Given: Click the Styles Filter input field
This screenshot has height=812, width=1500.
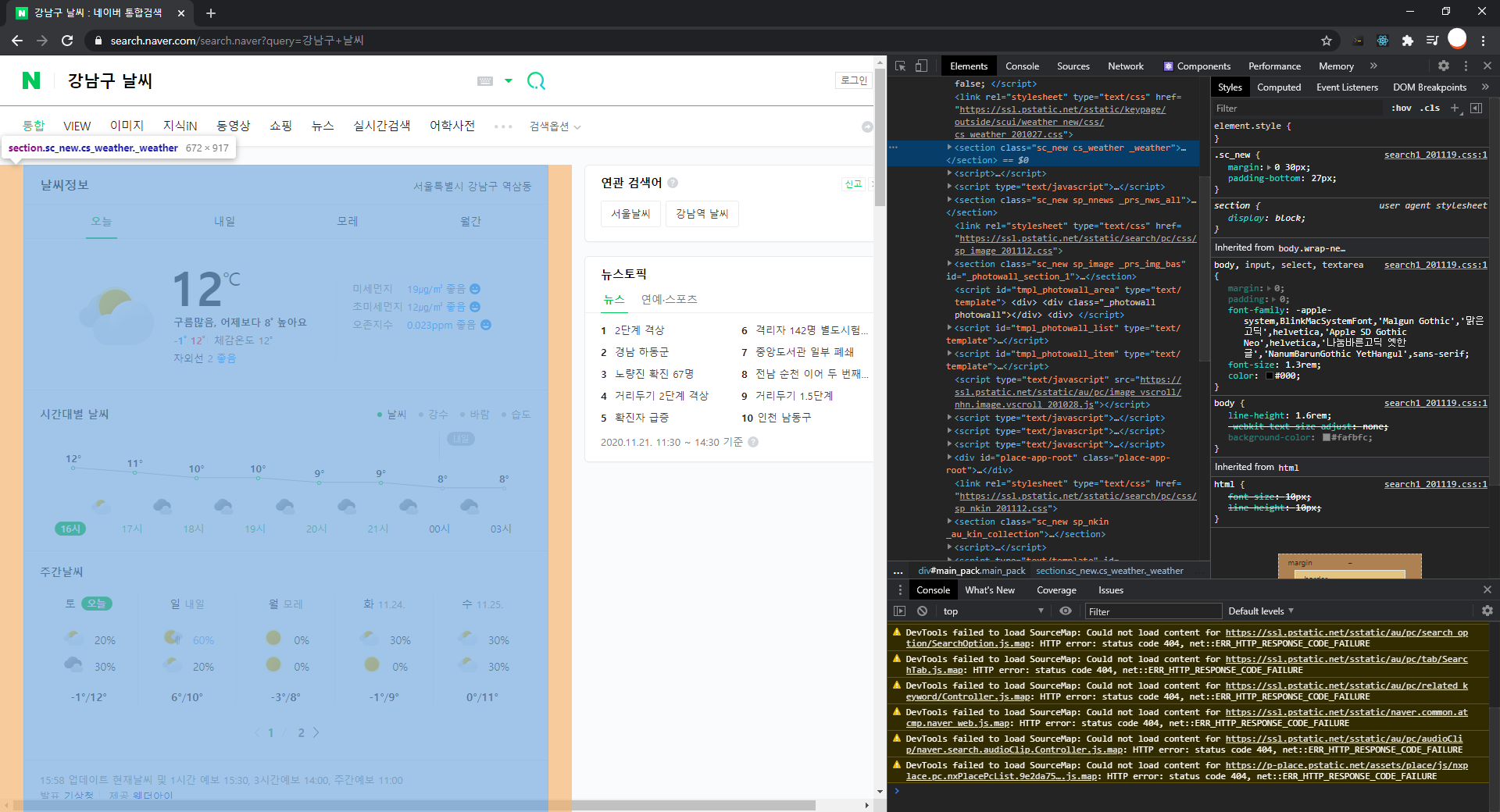Looking at the screenshot, I should coord(1297,109).
